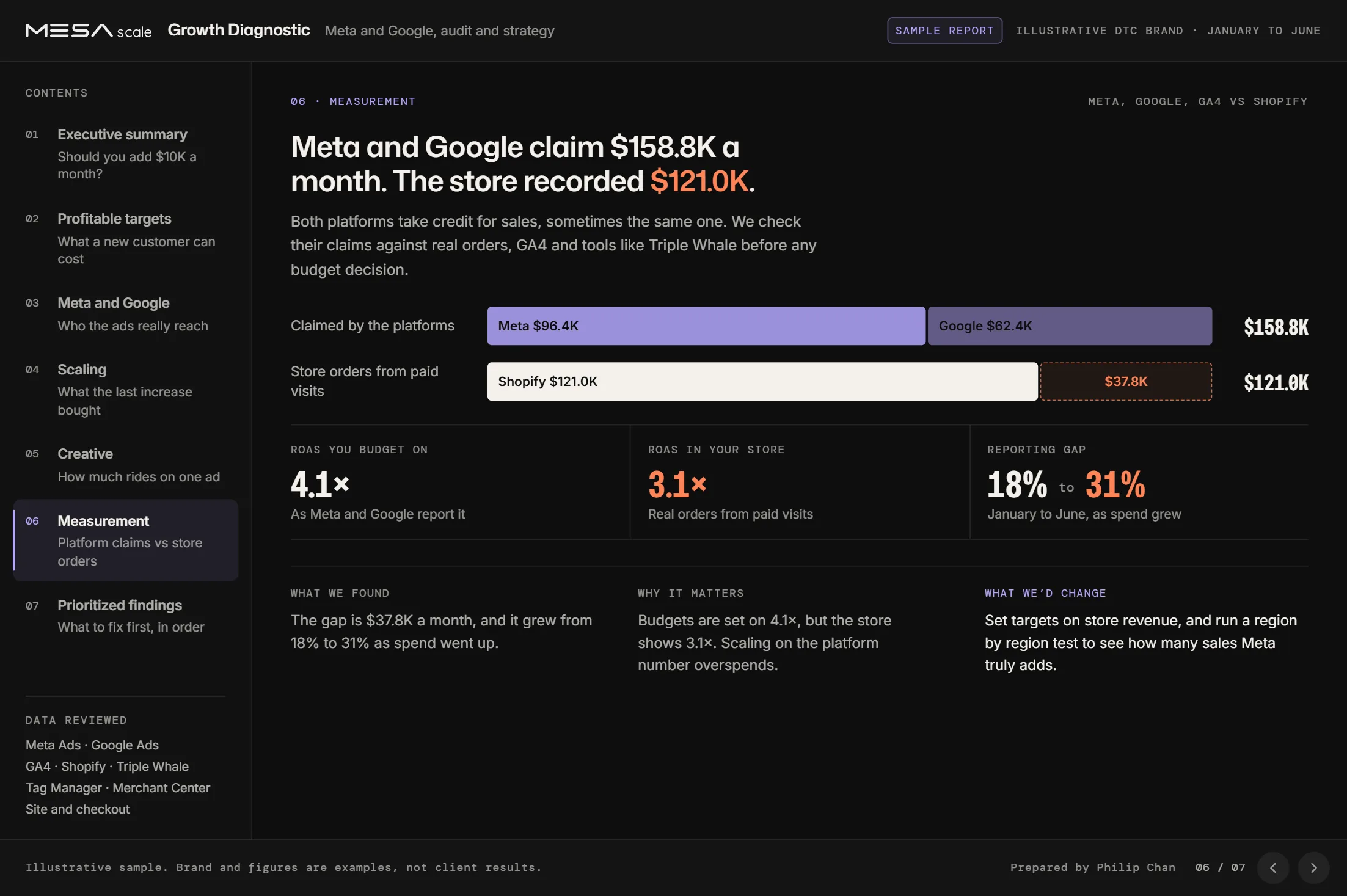Click the 3.1× ROAS in store value

click(x=677, y=484)
